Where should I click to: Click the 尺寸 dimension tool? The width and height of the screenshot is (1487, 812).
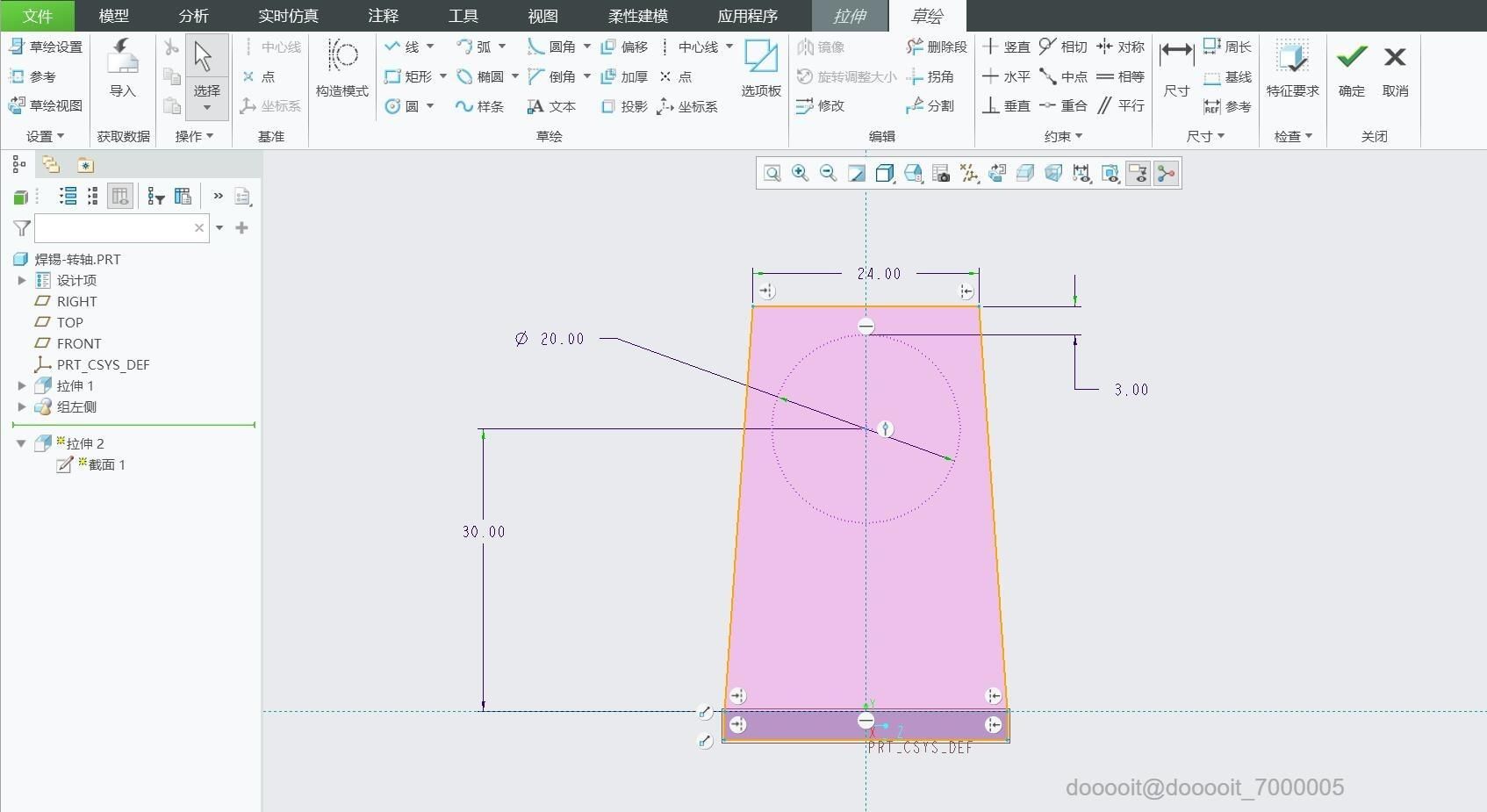click(1176, 68)
